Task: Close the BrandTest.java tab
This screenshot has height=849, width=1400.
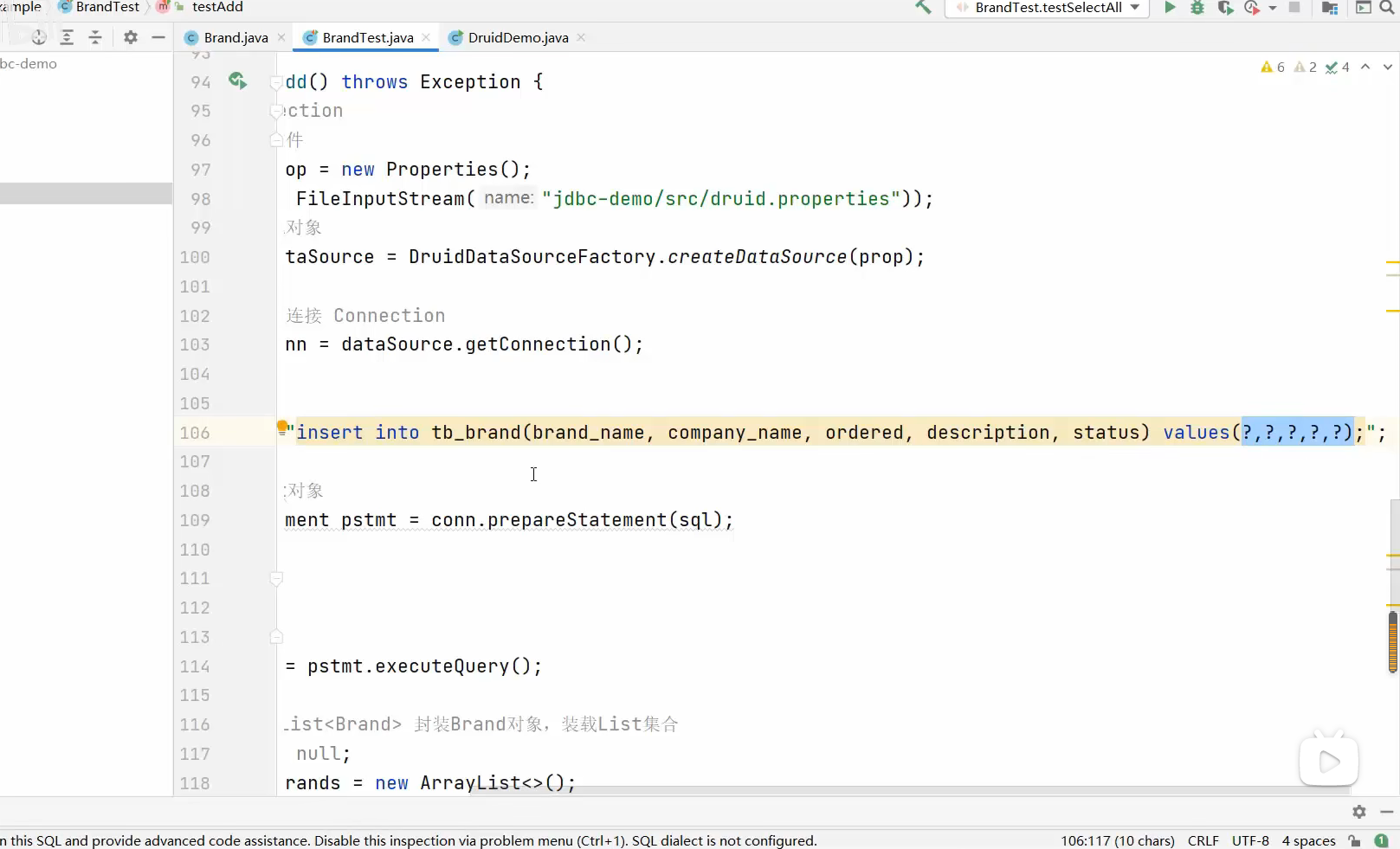Action: (x=426, y=37)
